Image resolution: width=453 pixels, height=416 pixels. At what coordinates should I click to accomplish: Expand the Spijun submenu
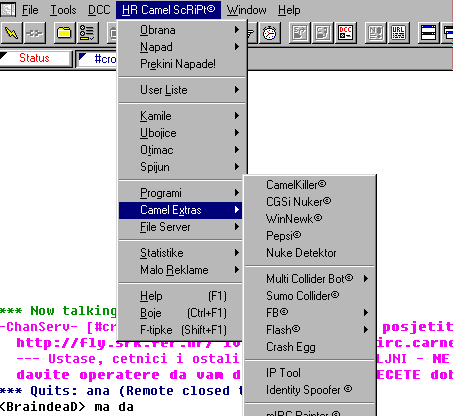182,167
